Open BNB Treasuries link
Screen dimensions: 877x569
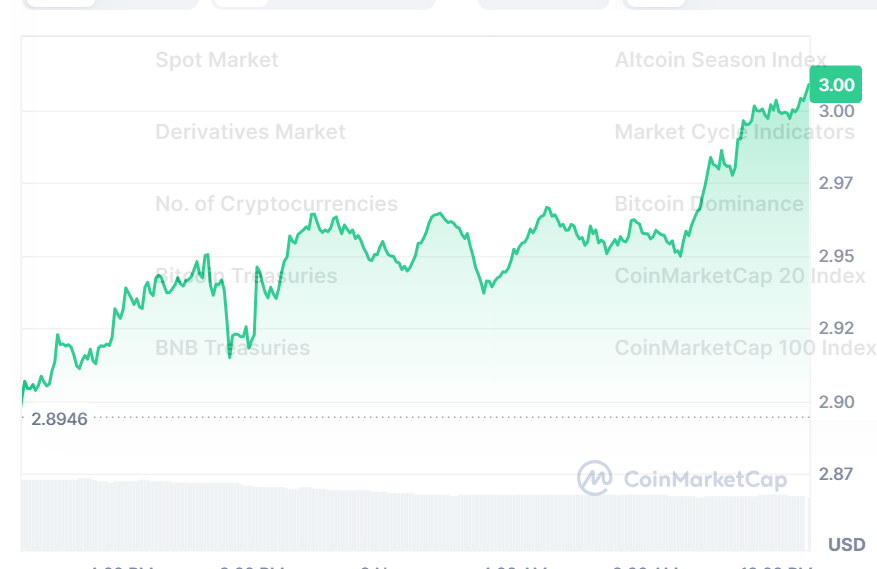232,348
